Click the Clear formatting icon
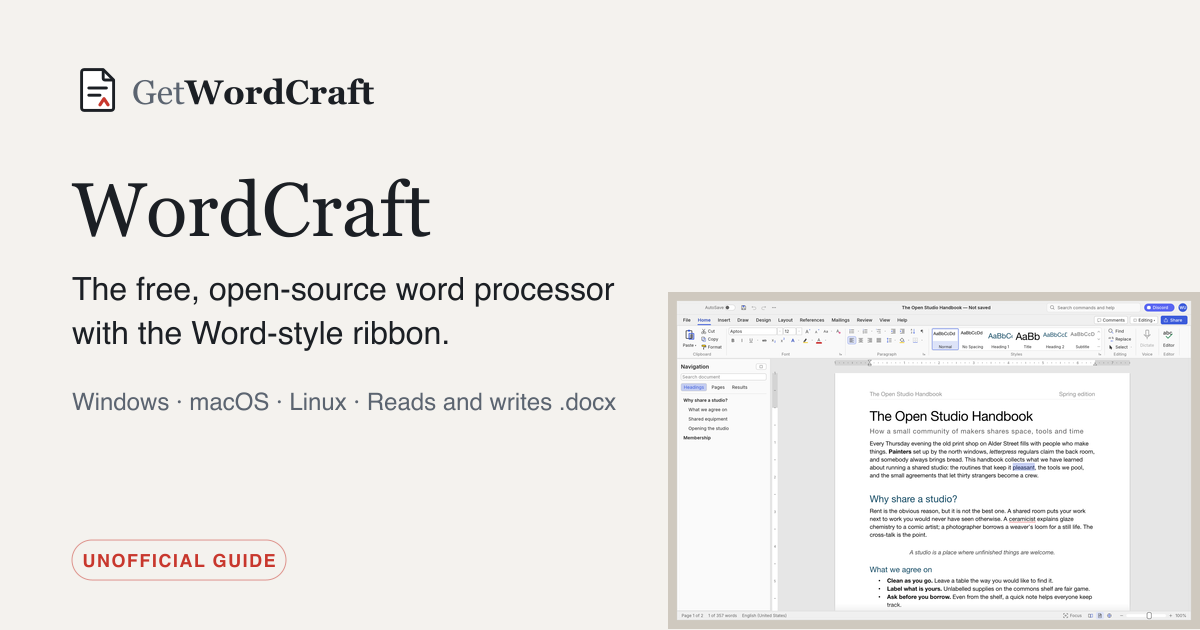1200x630 pixels. (838, 331)
